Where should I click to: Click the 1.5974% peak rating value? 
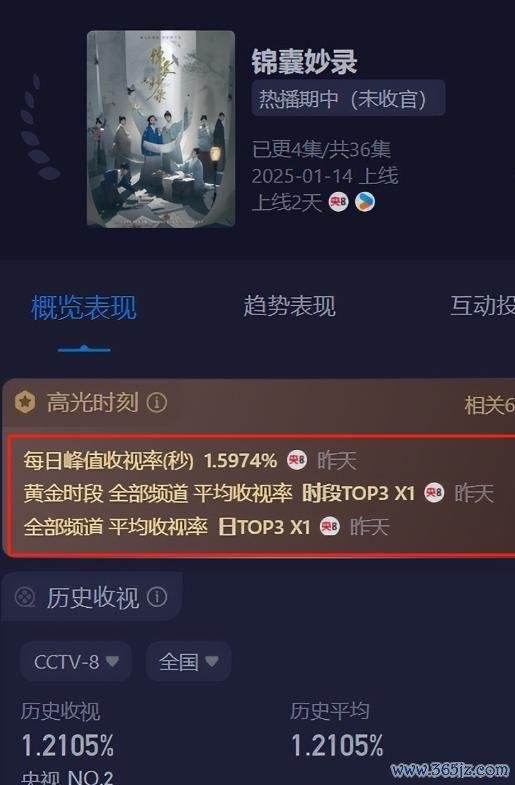pyautogui.click(x=240, y=460)
